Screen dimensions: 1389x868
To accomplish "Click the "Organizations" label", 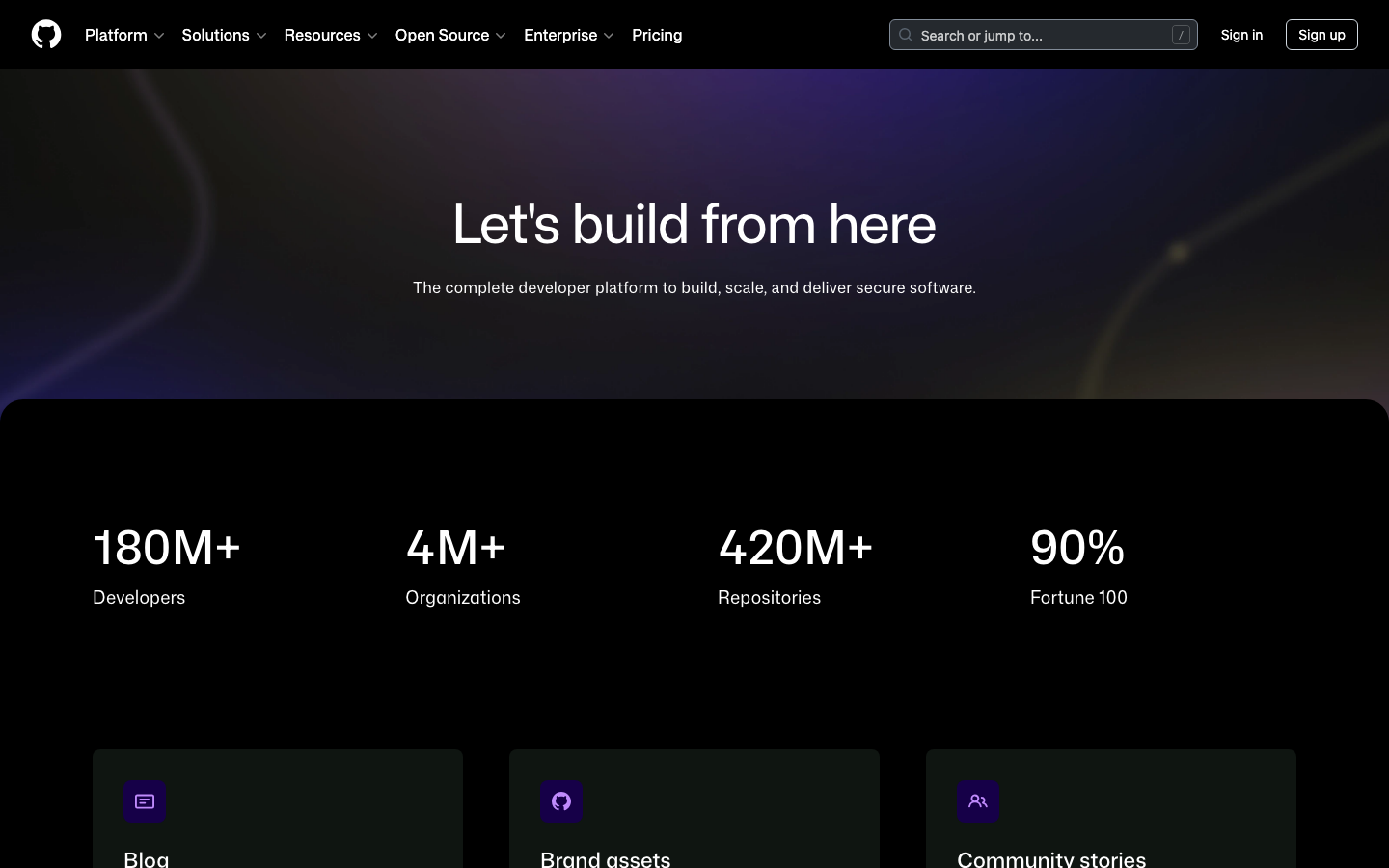I will tap(463, 598).
